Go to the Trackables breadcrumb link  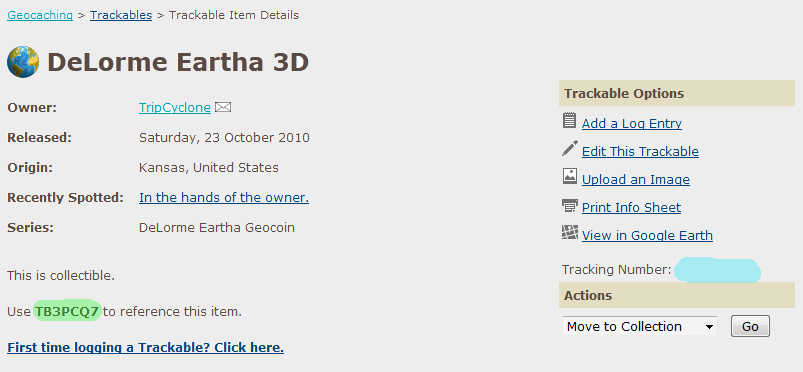(121, 15)
